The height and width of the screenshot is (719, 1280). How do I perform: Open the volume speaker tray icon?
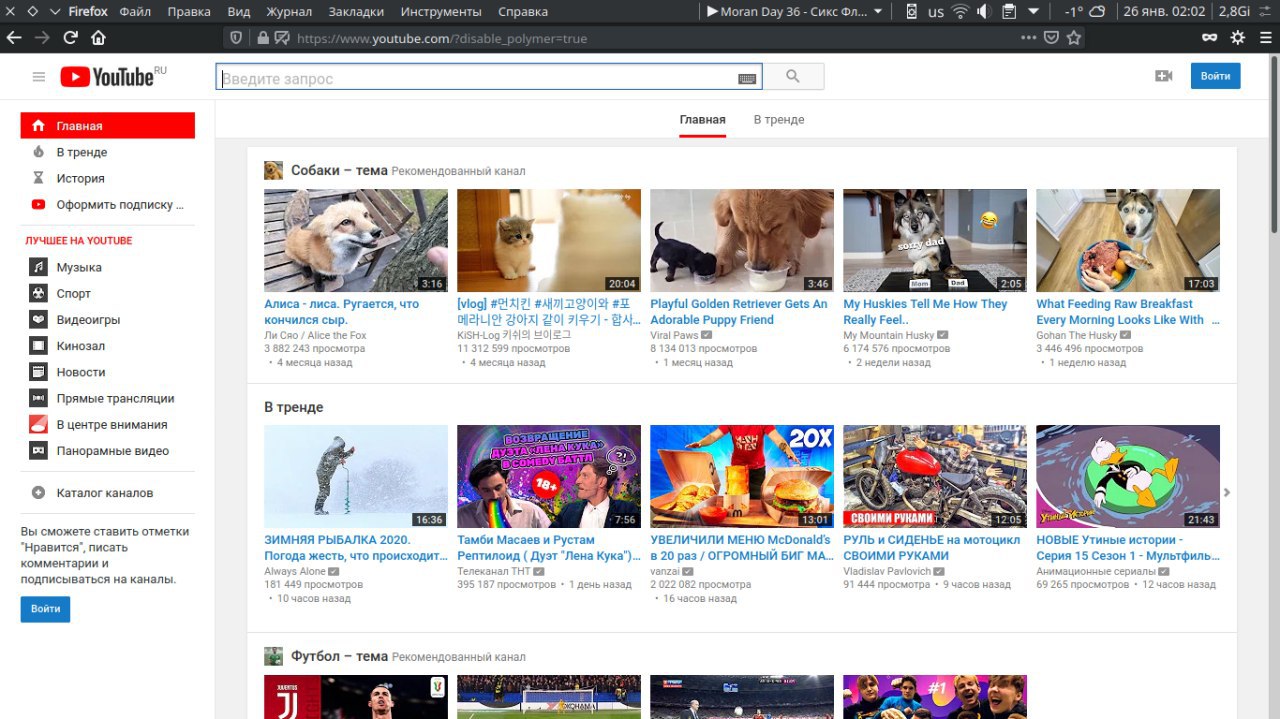point(984,12)
